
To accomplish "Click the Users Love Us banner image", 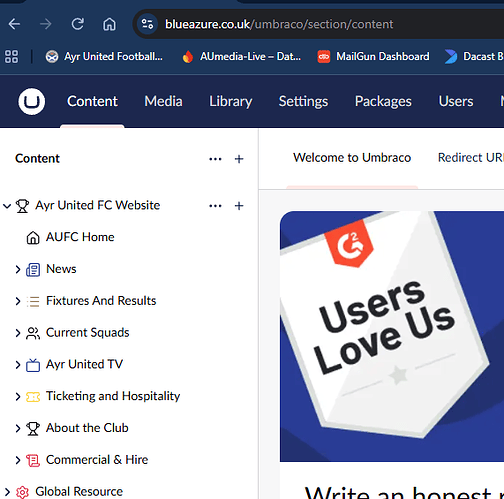I will 392,336.
